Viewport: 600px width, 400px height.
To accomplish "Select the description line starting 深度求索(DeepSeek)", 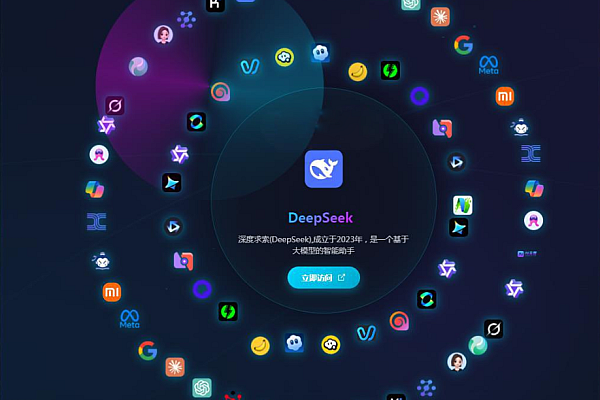I will (x=323, y=240).
